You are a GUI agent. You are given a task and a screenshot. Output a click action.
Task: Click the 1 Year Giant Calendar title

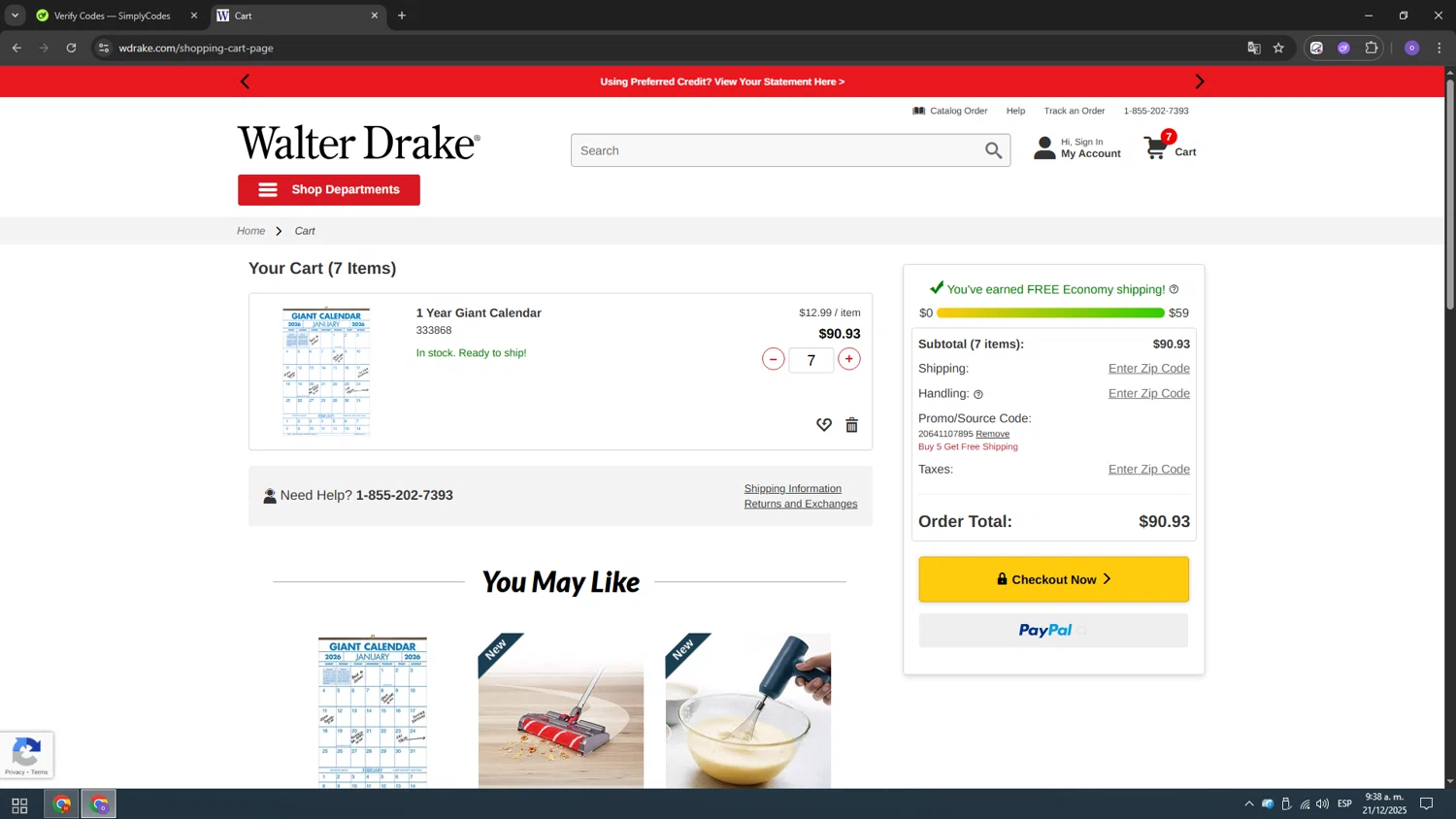click(479, 312)
